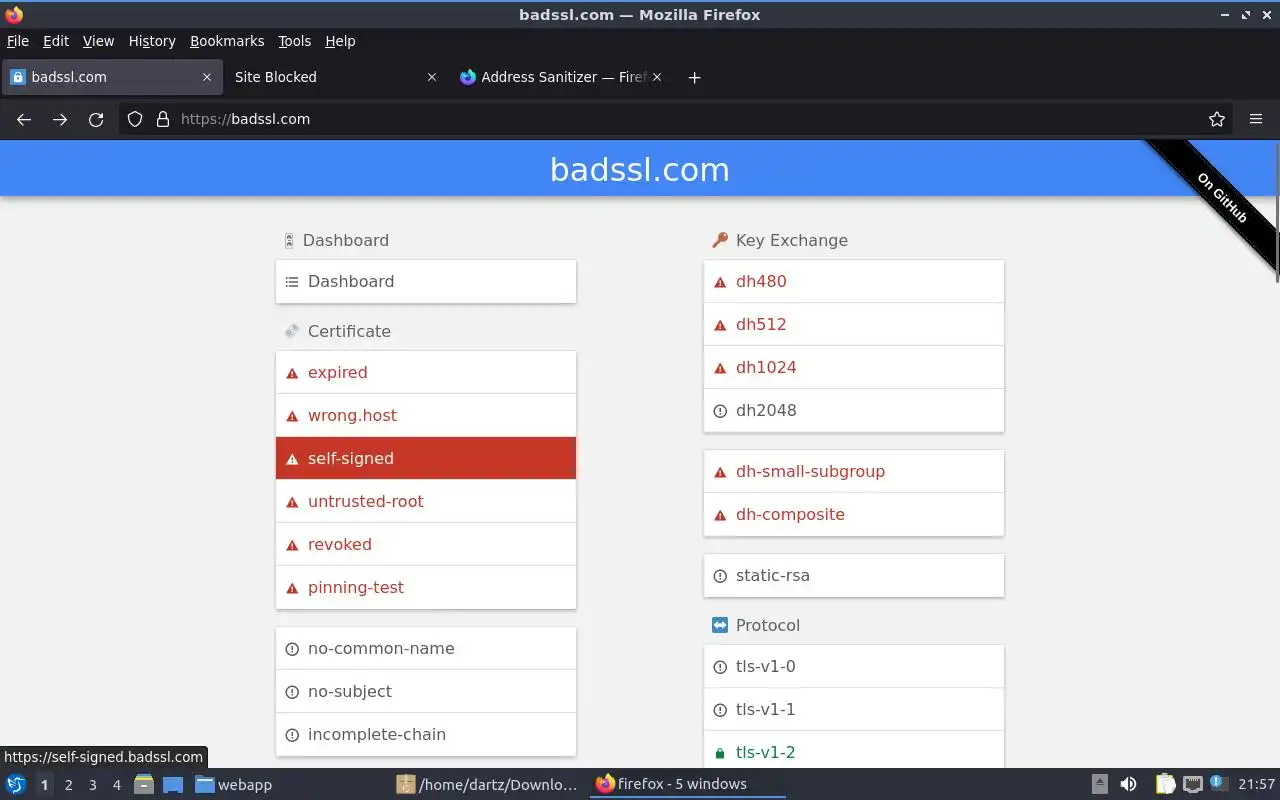
Task: Switch to workspace 4
Action: 116,785
